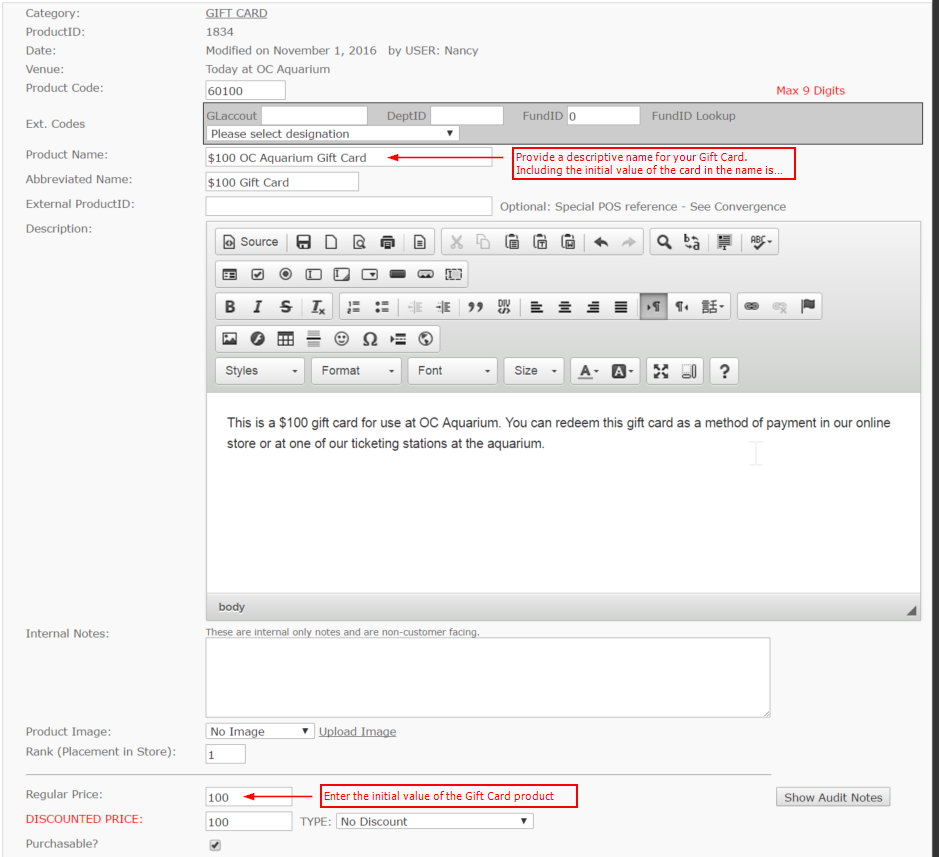Click the Upload Image link
Viewport: 939px width, 857px height.
(358, 732)
